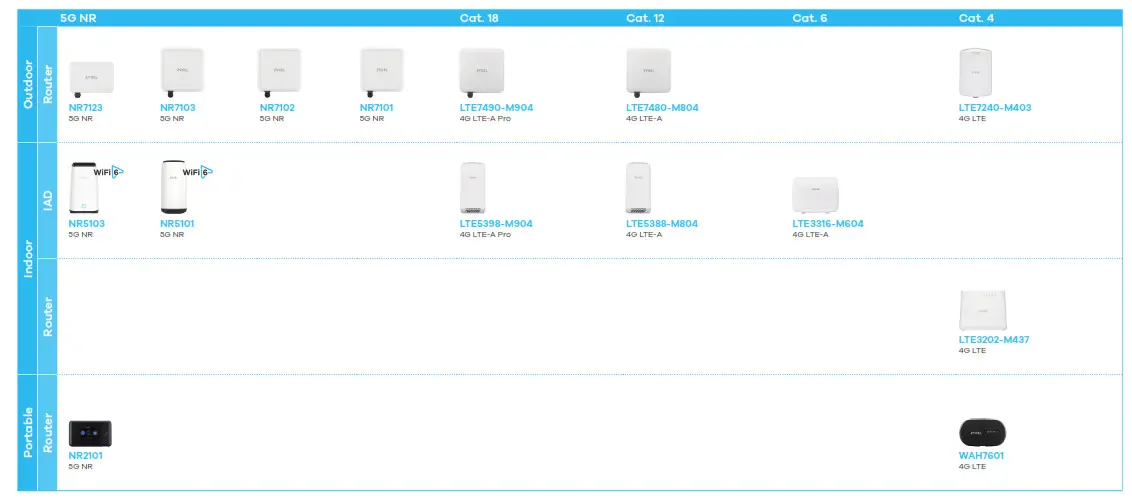Click the Portable row label
1132x499 pixels.
(28, 433)
